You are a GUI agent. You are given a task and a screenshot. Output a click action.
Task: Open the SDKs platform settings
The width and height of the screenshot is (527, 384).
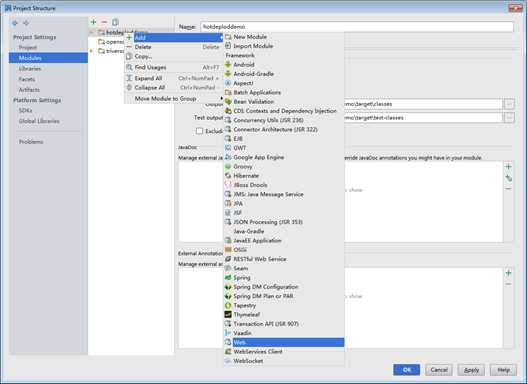click(26, 111)
